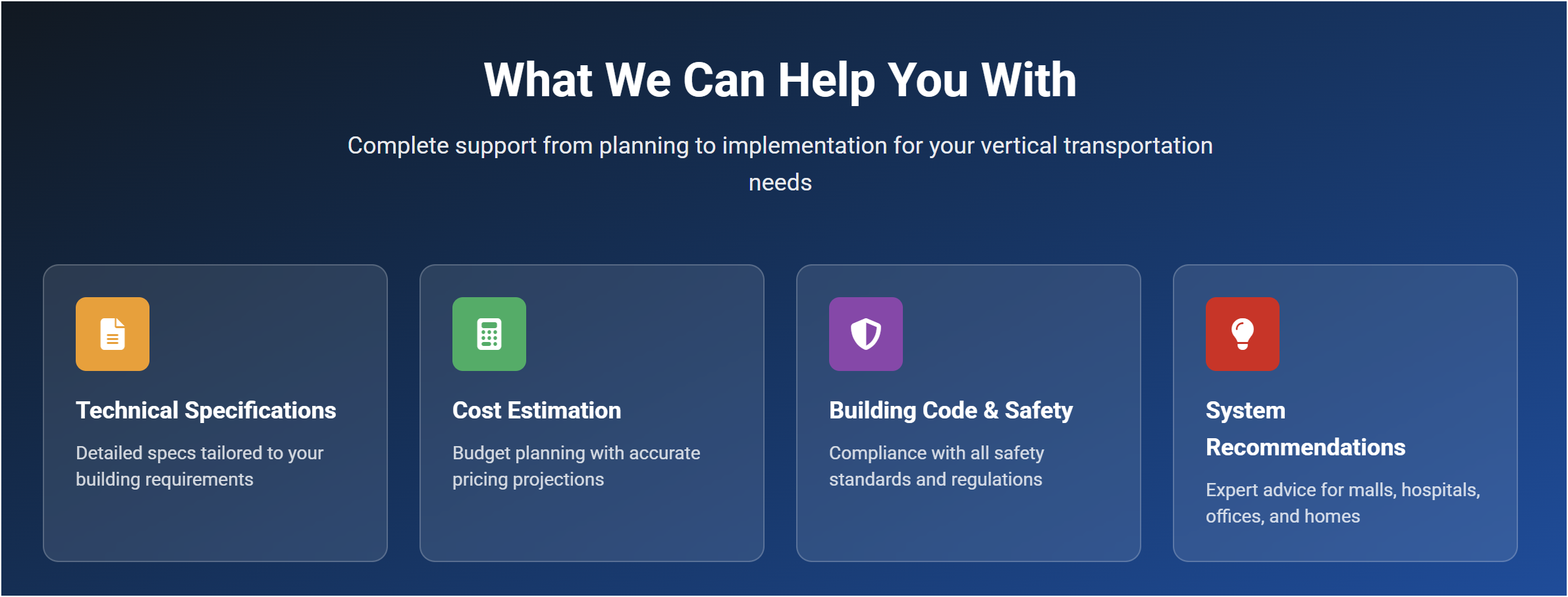1568x597 pixels.
Task: Click the 'What We Can Help You With' heading
Action: coord(780,80)
